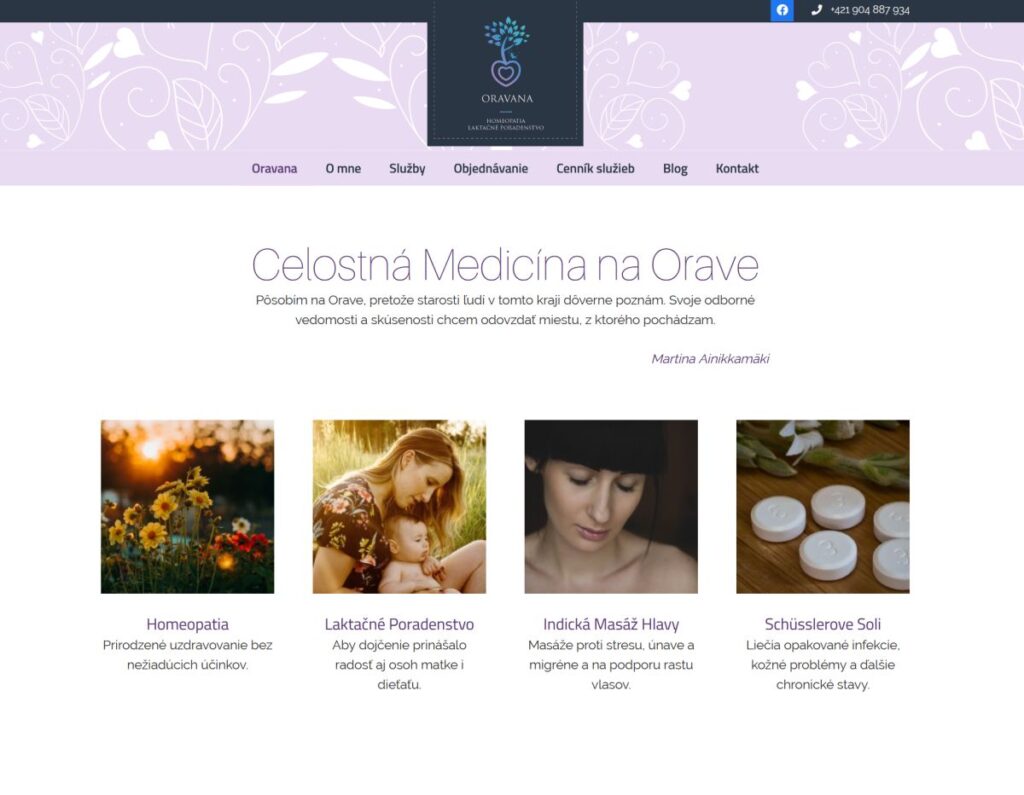The height and width of the screenshot is (795, 1024).
Task: Click the Oravana tree logo
Action: (505, 72)
